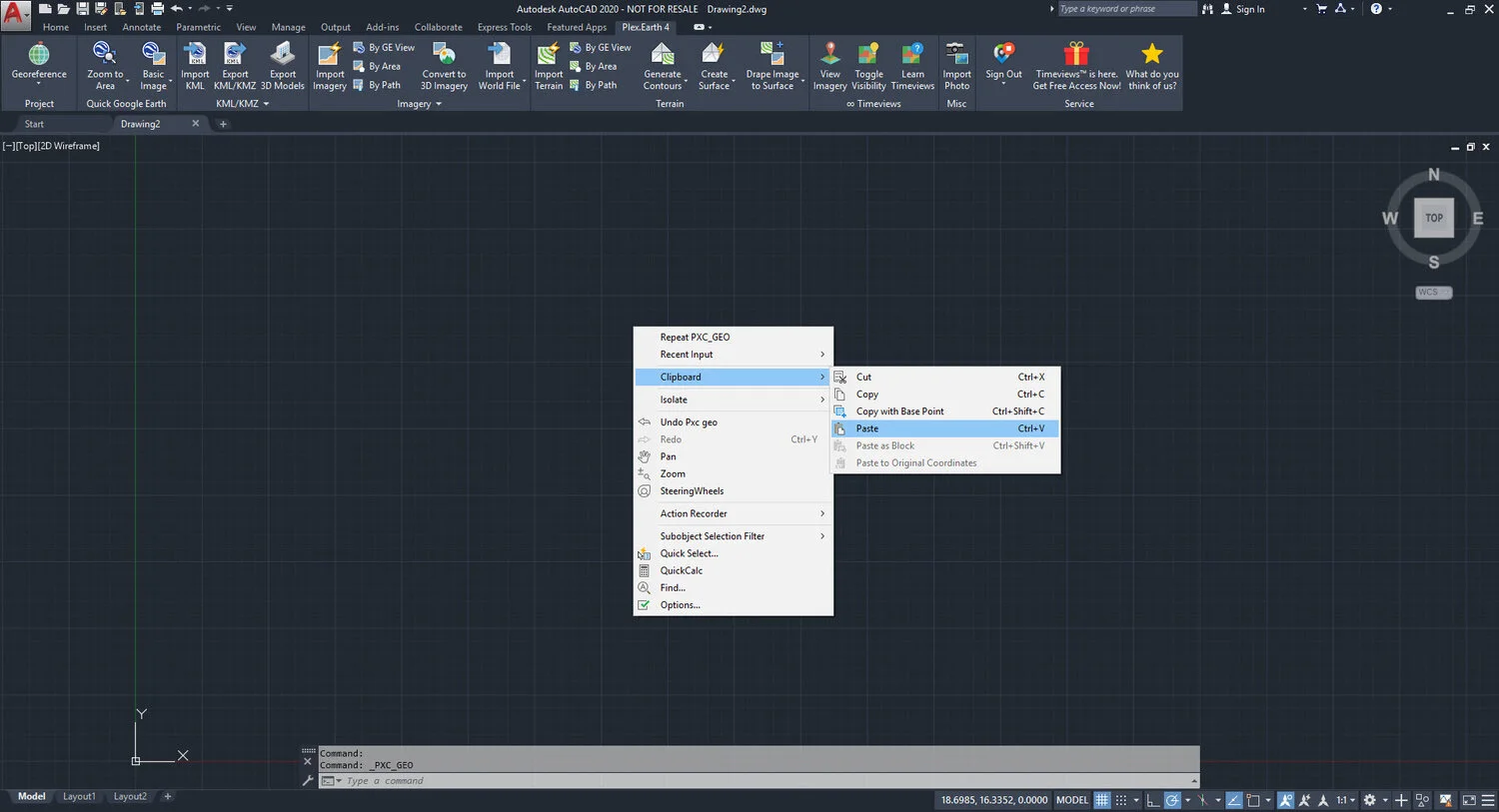Click Create Surface icon
The image size is (1499, 812).
pos(714,53)
